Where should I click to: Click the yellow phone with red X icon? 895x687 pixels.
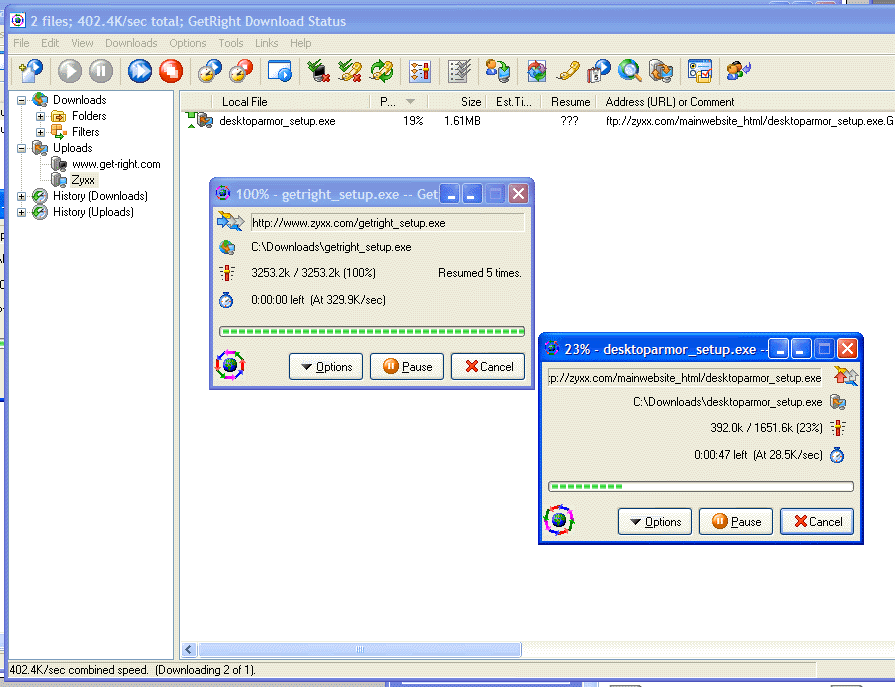pyautogui.click(x=350, y=71)
